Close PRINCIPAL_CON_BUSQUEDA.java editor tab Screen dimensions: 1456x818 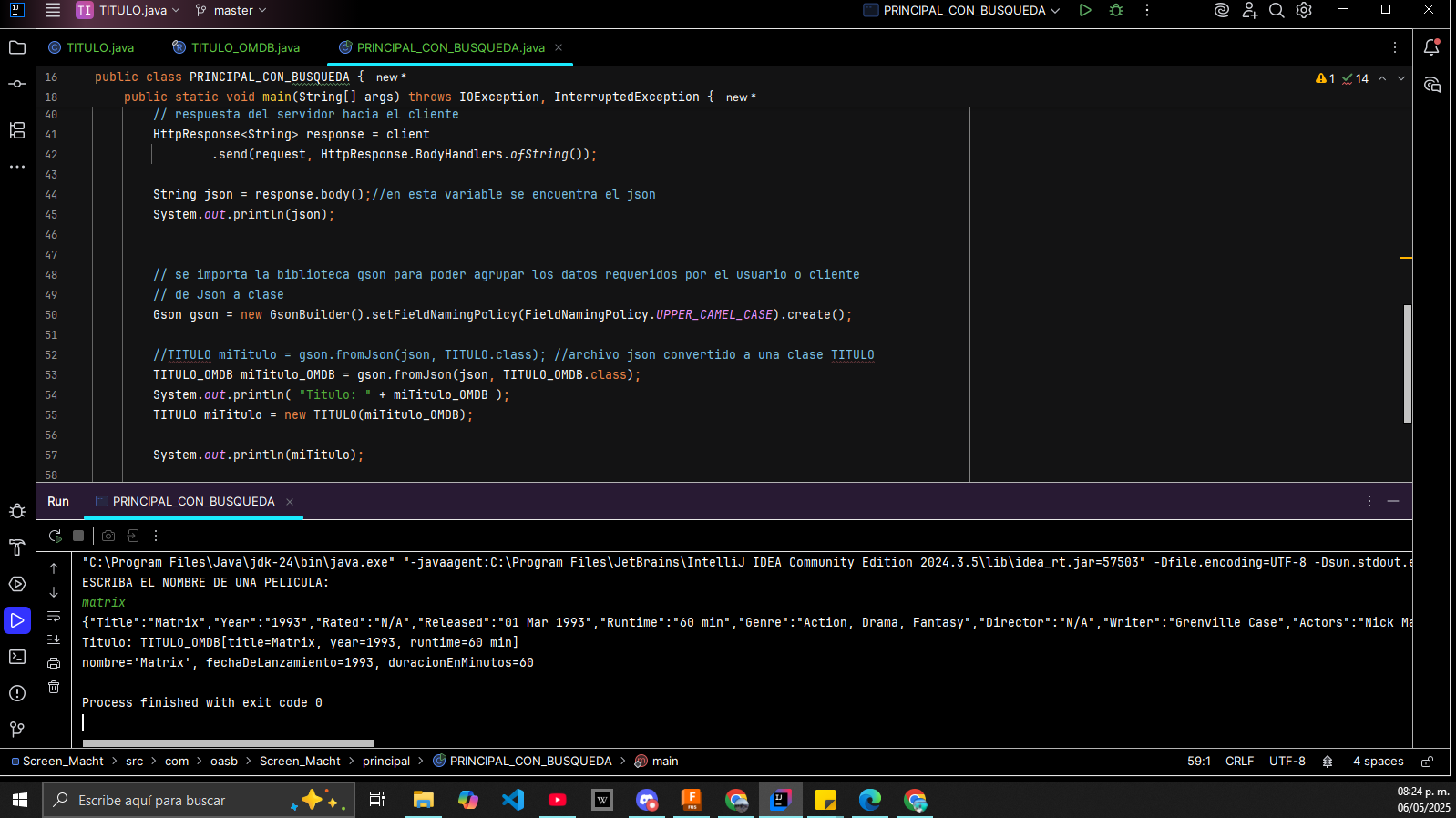tap(559, 47)
